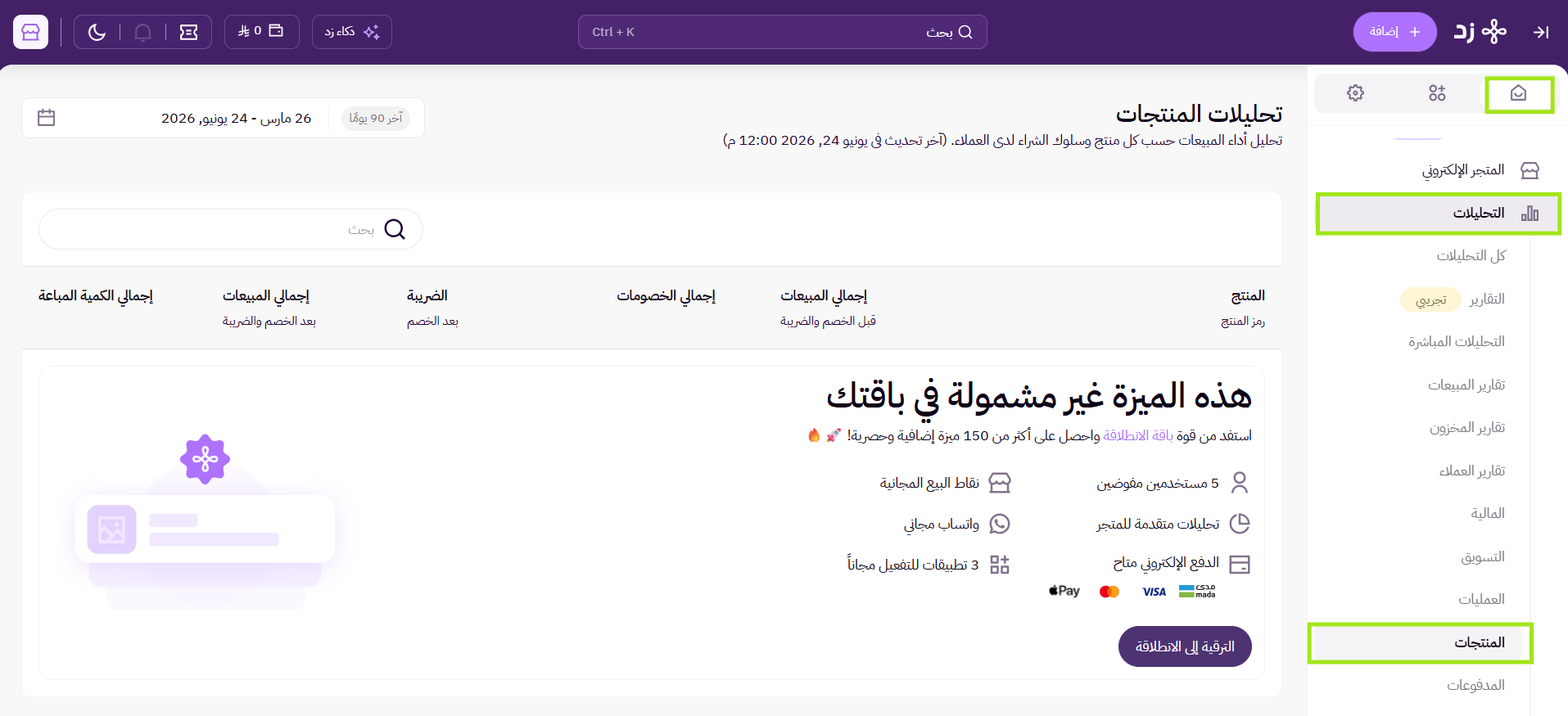Click باقة الانطلاقة link
Viewport: 1568px width, 716px height.
[x=1138, y=435]
